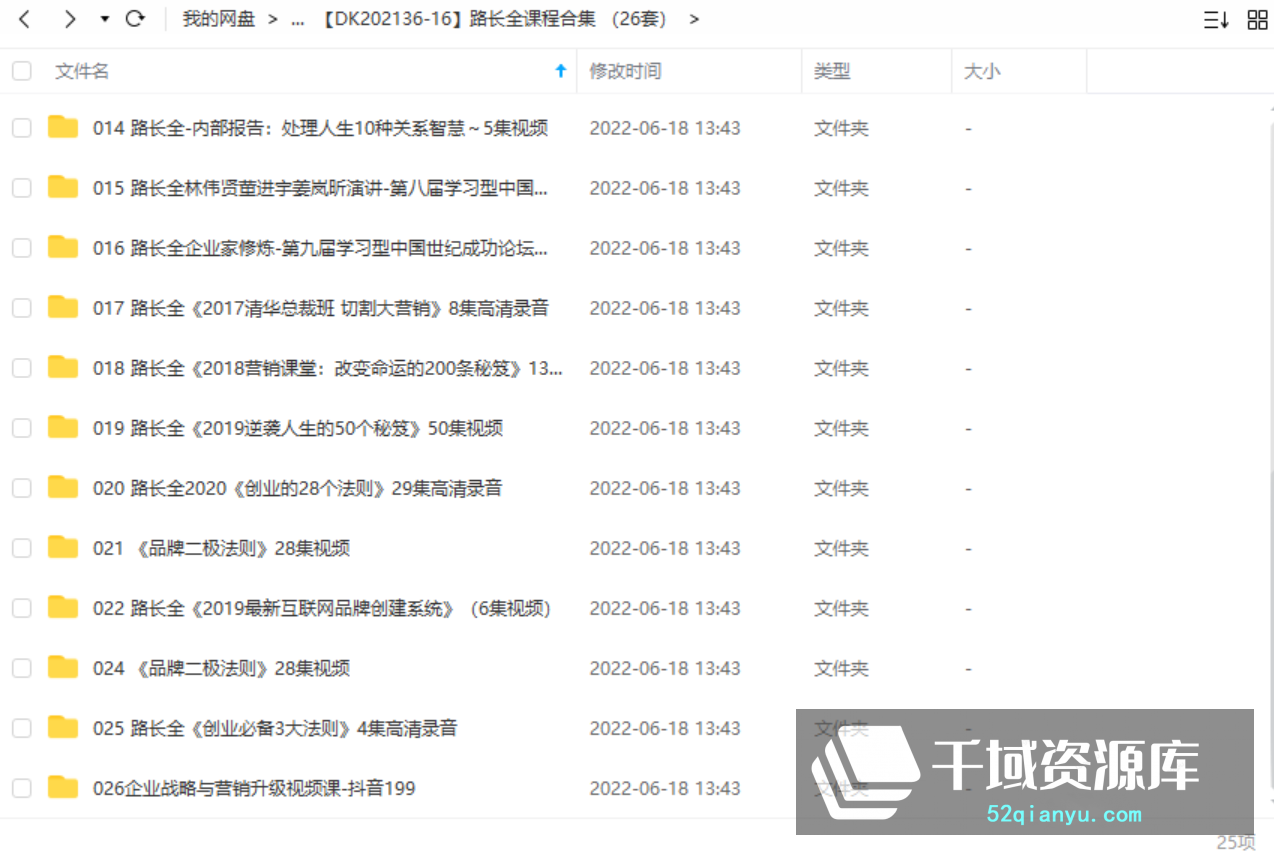Sort by 类型 column header

tap(832, 71)
